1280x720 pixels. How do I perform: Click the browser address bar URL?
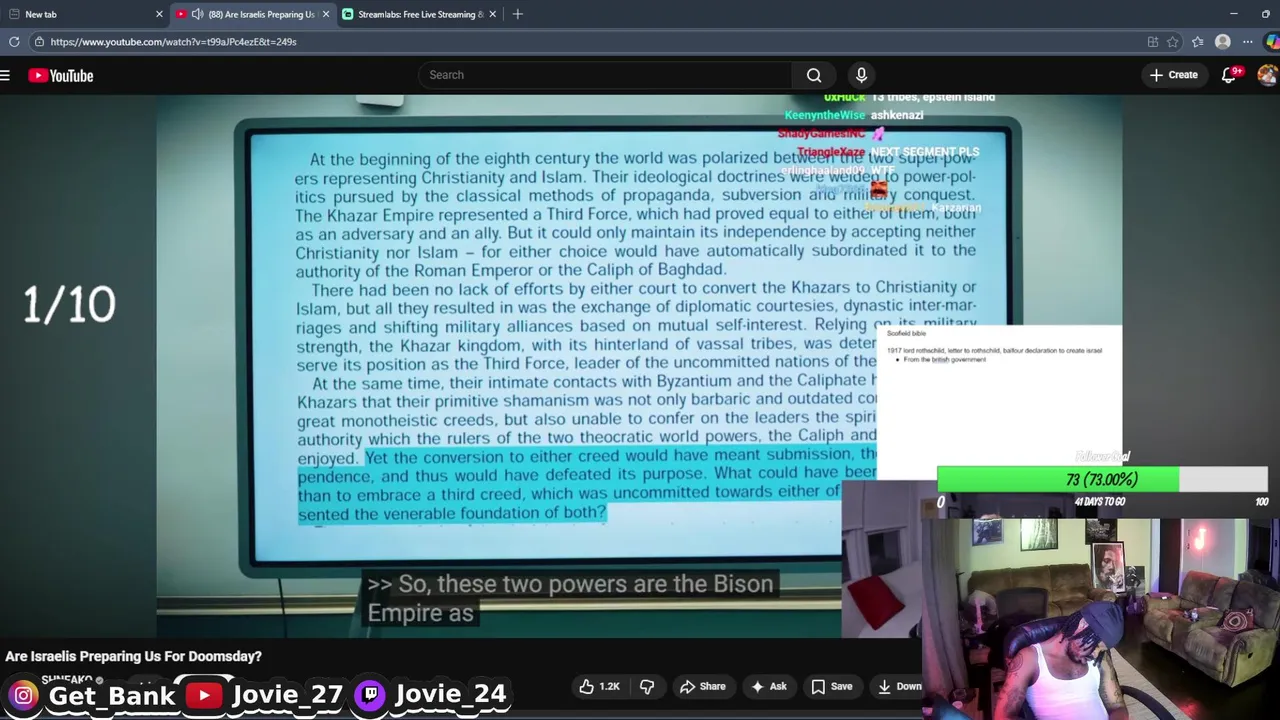click(x=173, y=42)
